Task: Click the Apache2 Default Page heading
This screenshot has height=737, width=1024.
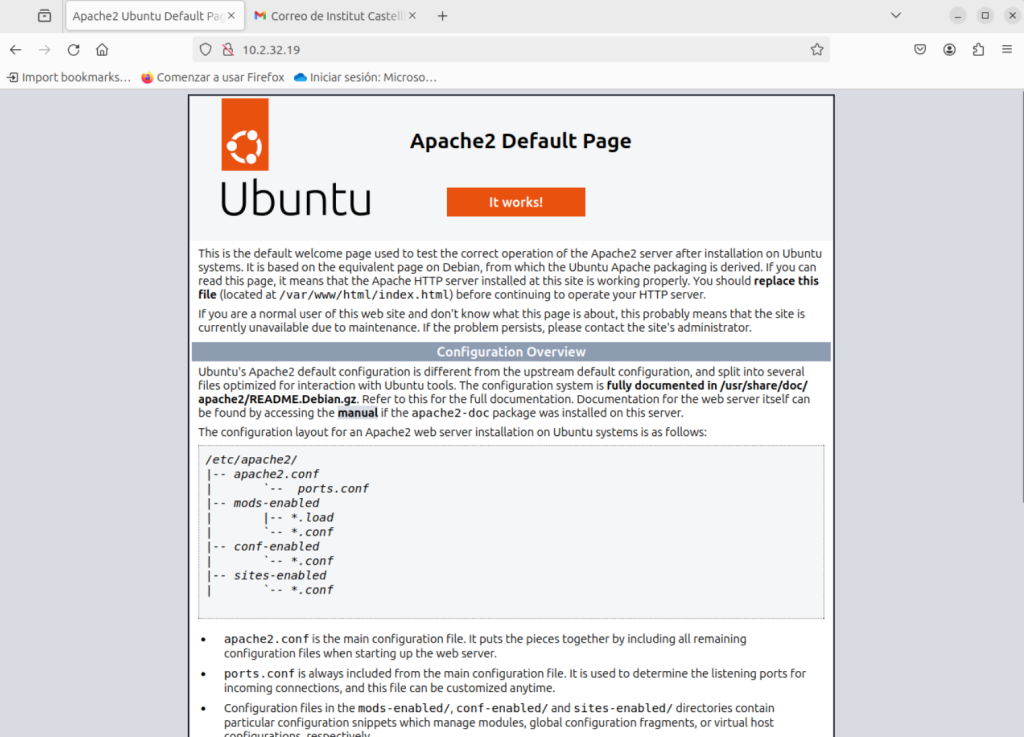Action: 520,141
